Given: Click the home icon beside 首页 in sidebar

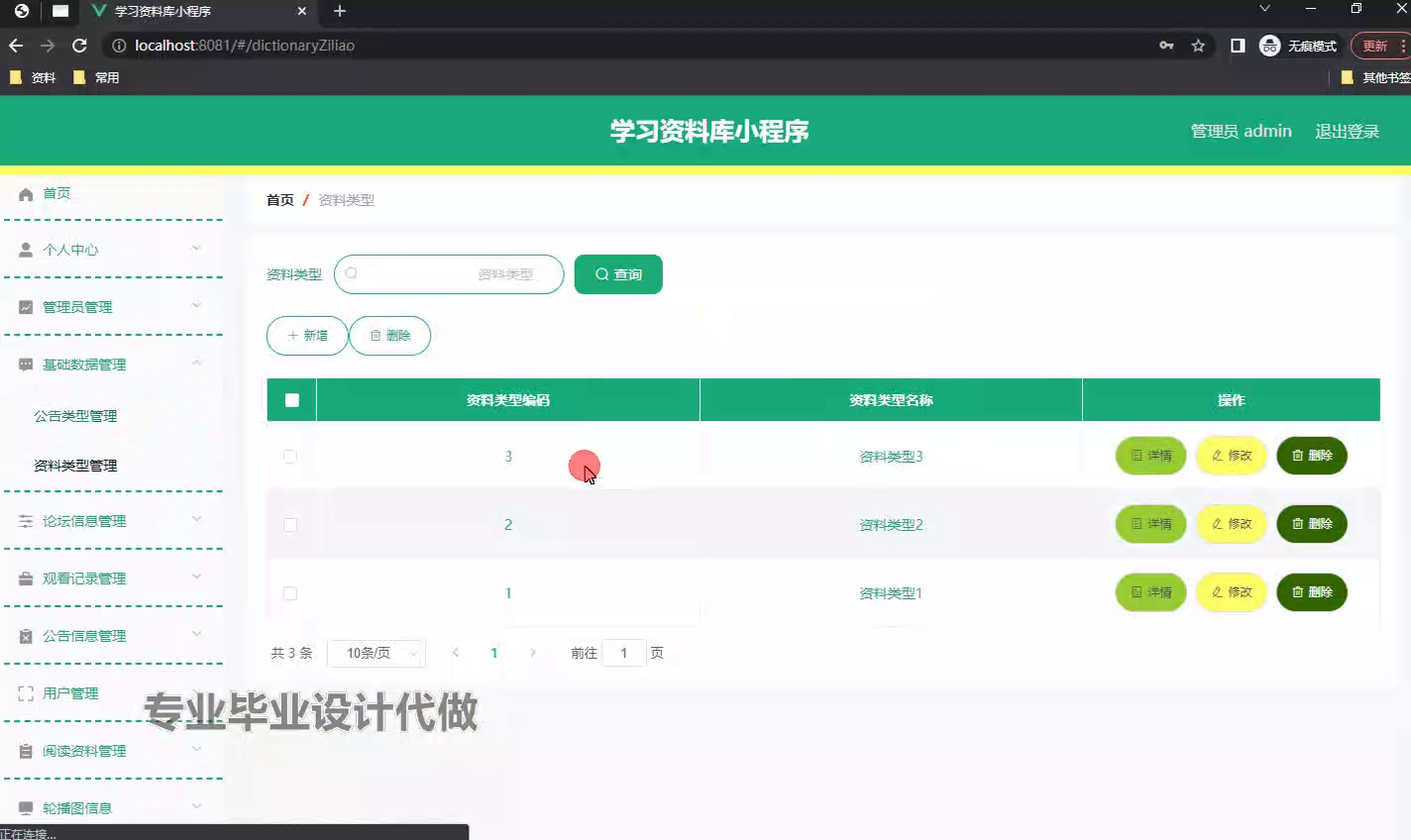Looking at the screenshot, I should pos(26,194).
